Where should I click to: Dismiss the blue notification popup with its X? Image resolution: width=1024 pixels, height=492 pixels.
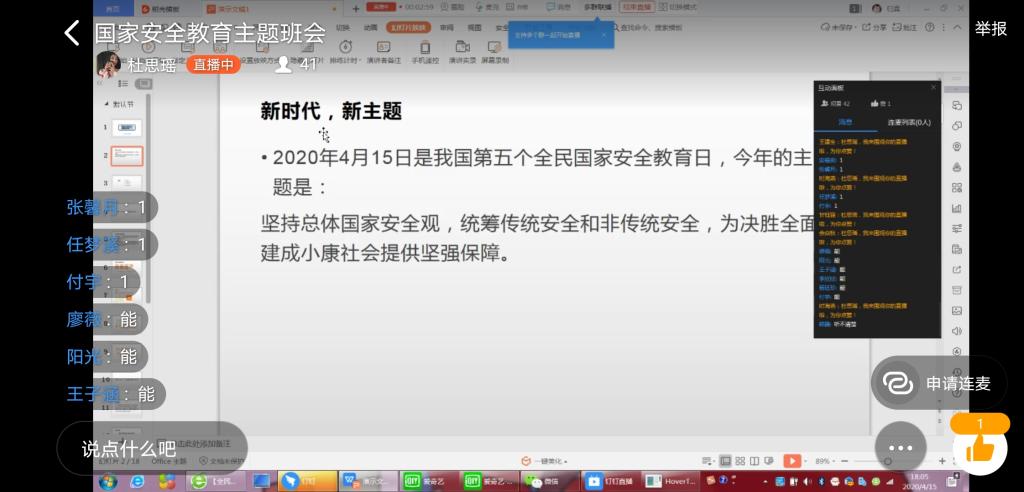604,34
